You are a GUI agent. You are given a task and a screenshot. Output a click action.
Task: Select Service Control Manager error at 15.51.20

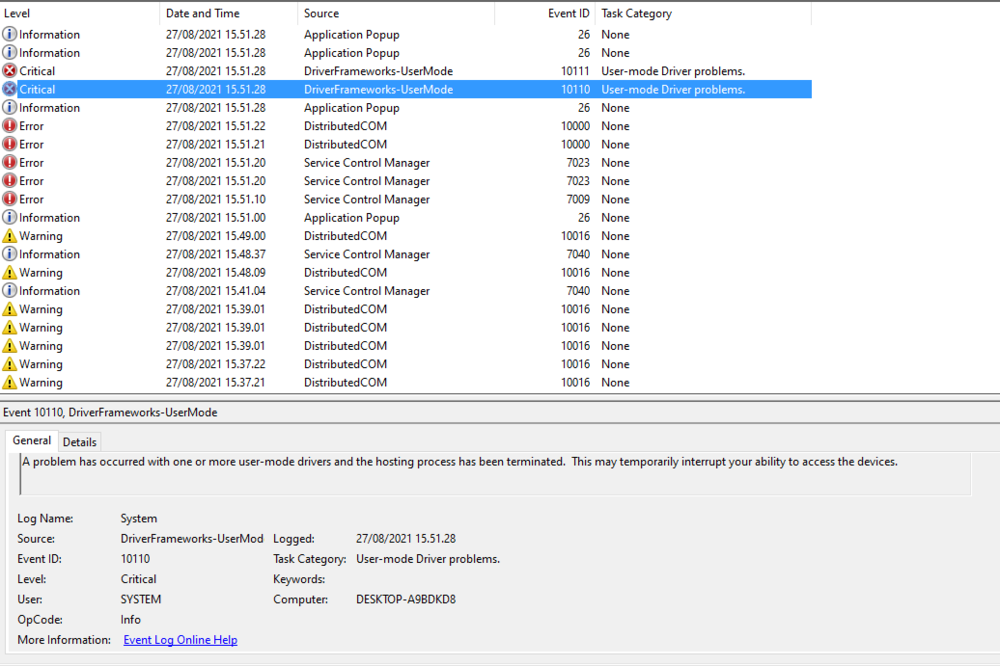coord(366,163)
